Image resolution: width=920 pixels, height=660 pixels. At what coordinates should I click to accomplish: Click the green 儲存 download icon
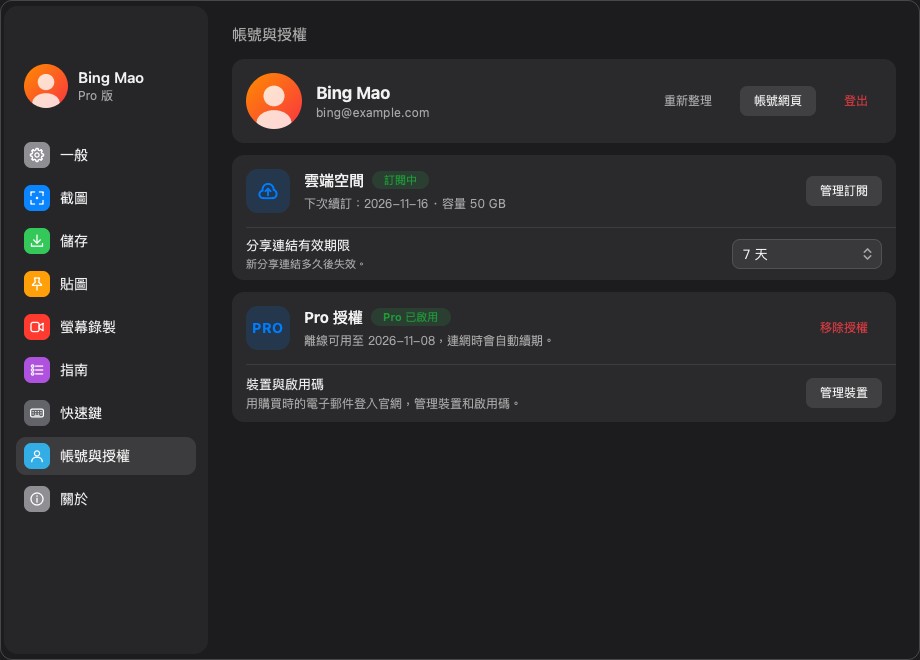pos(37,241)
